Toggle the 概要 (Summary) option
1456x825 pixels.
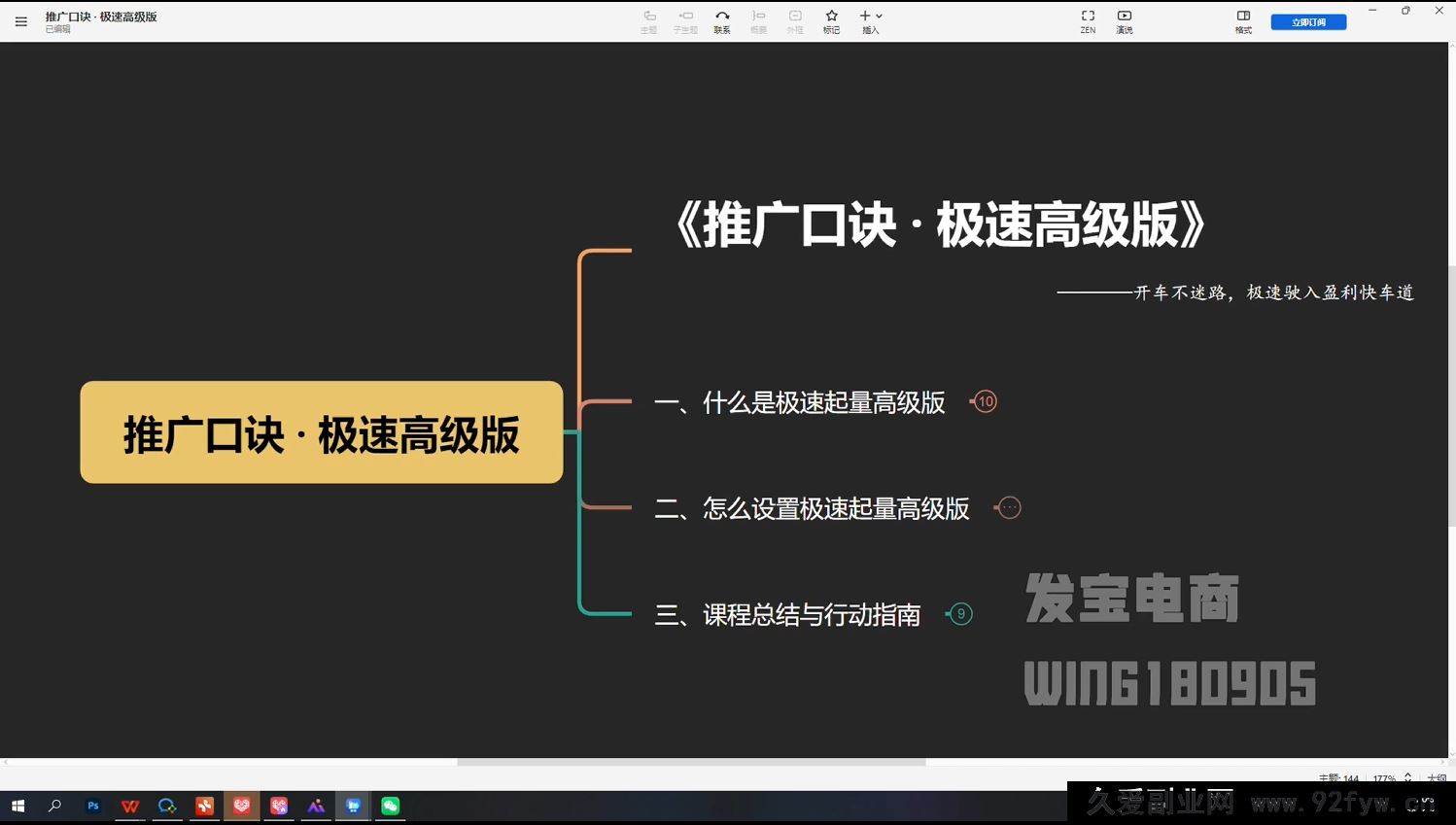pos(758,20)
